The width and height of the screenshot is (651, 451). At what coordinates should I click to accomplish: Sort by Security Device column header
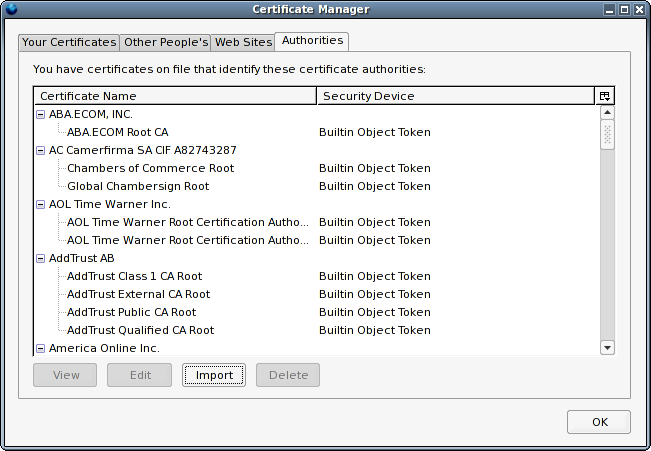tap(456, 96)
